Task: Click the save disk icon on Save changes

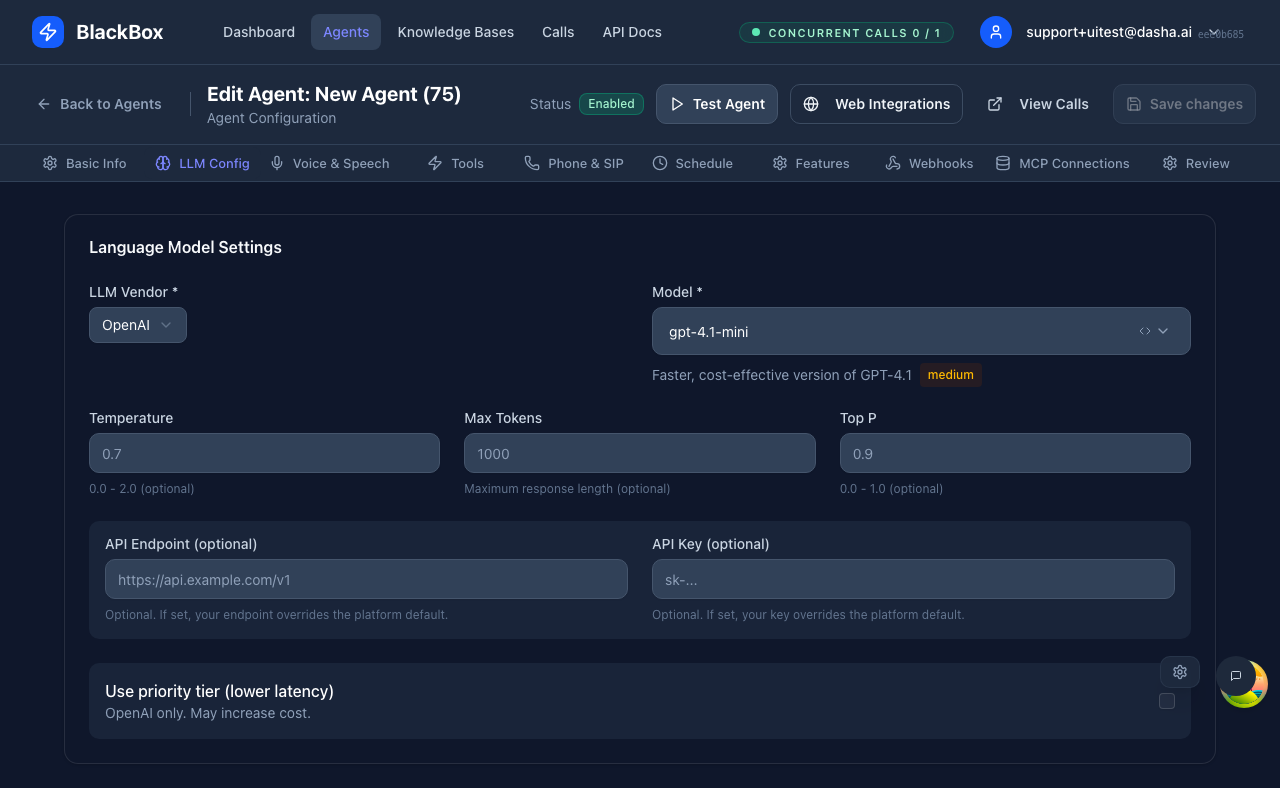Action: tap(1134, 103)
